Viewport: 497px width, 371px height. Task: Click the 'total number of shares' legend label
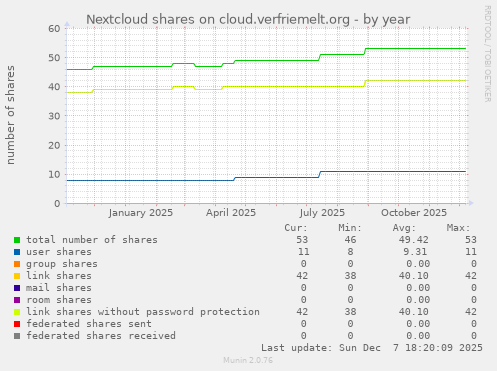pyautogui.click(x=92, y=240)
